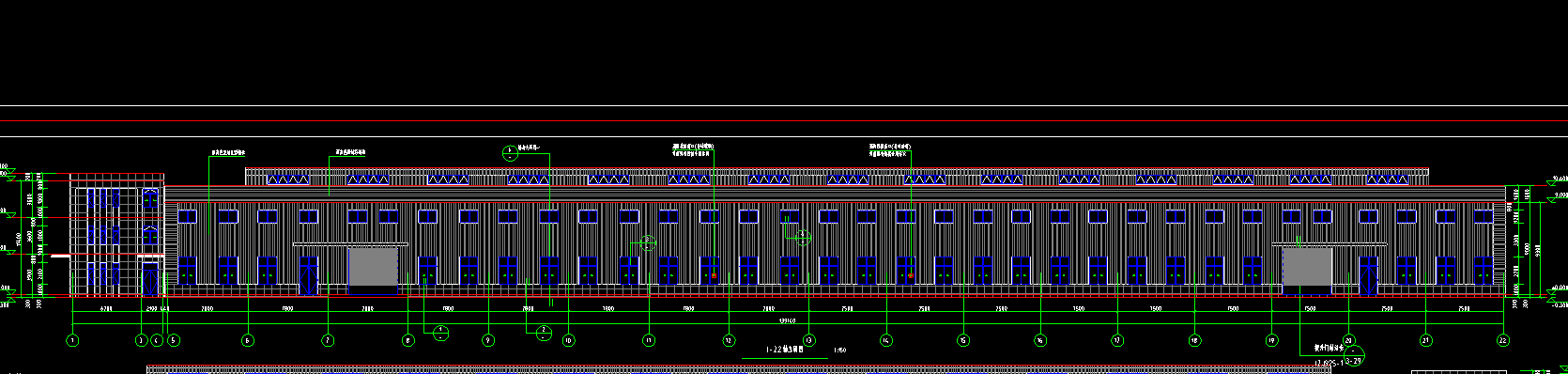Select axis bubble number 17
This screenshot has height=374, width=1568.
[x=1117, y=340]
